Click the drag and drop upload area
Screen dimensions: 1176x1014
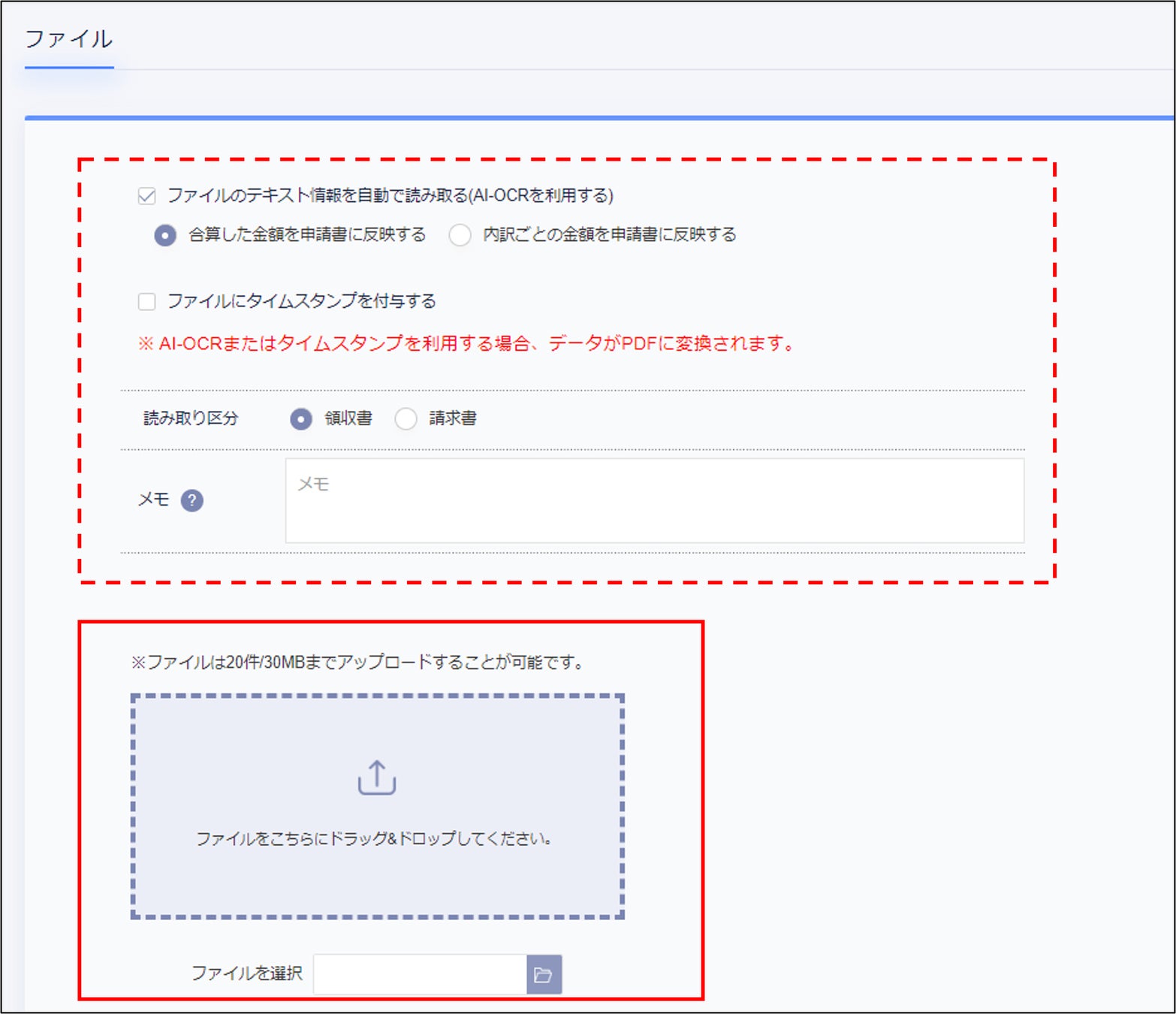378,807
